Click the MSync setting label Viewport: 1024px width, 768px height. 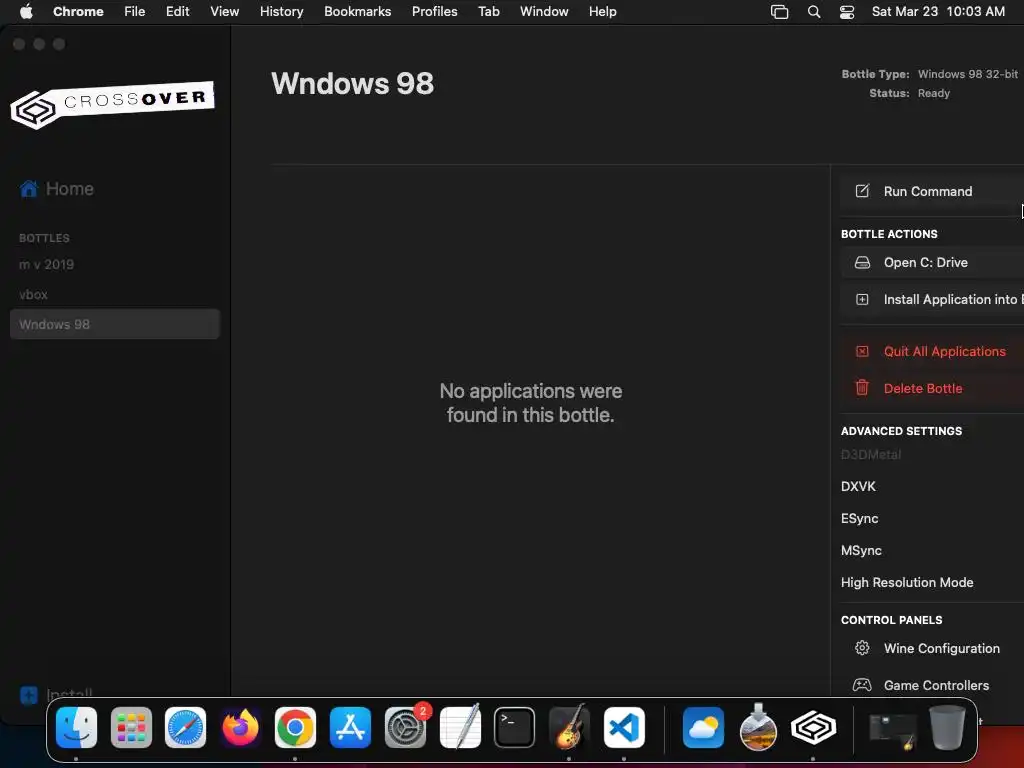(x=861, y=551)
